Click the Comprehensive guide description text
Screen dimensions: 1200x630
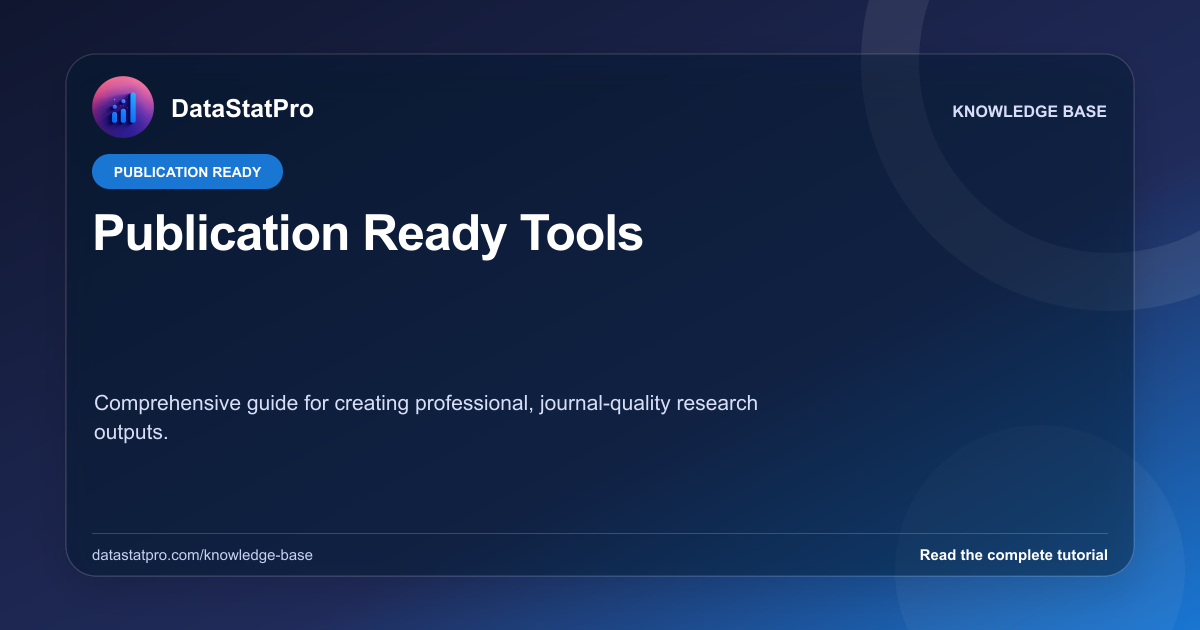coord(426,420)
